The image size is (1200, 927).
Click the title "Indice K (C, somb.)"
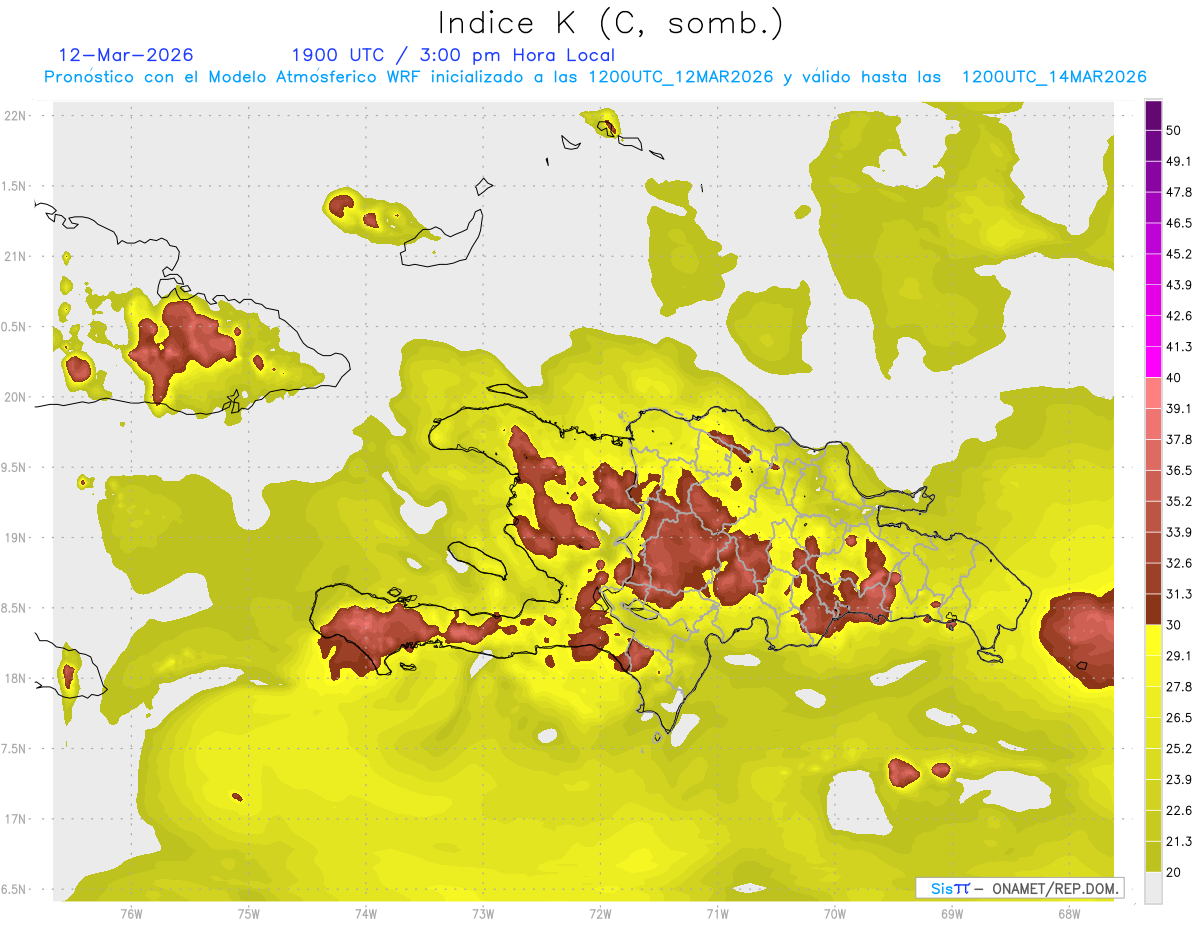point(610,24)
